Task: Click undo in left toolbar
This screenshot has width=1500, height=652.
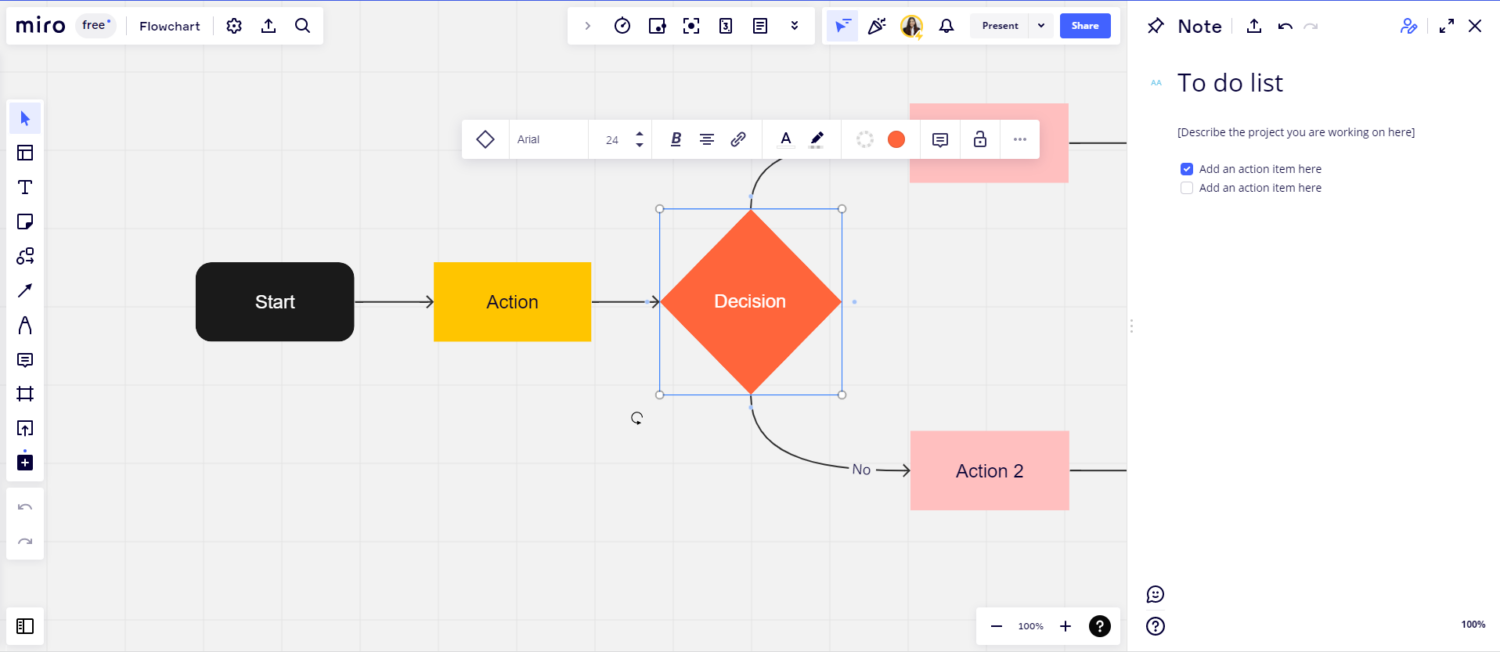Action: (25, 507)
